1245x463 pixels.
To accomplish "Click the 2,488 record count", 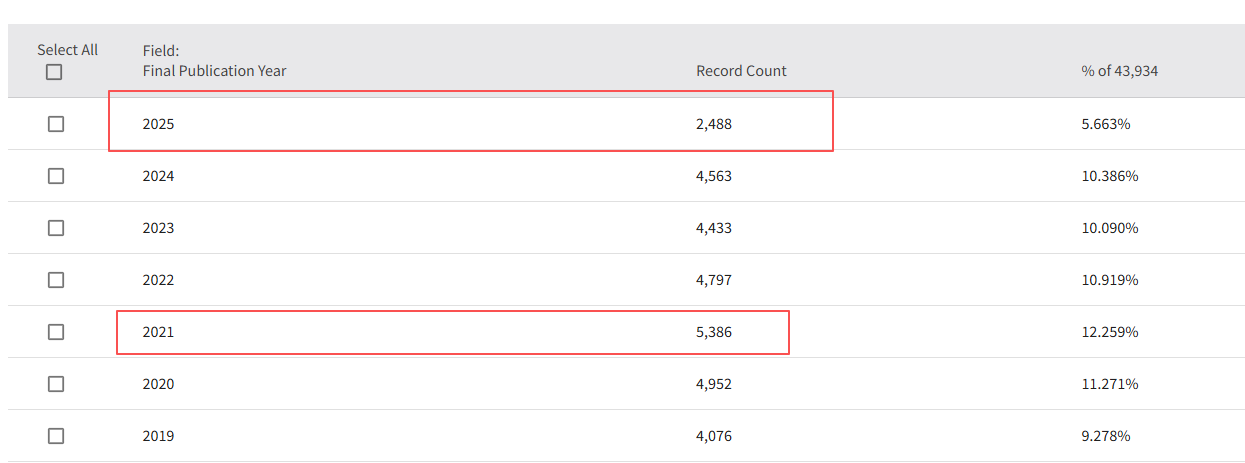I will tap(714, 124).
